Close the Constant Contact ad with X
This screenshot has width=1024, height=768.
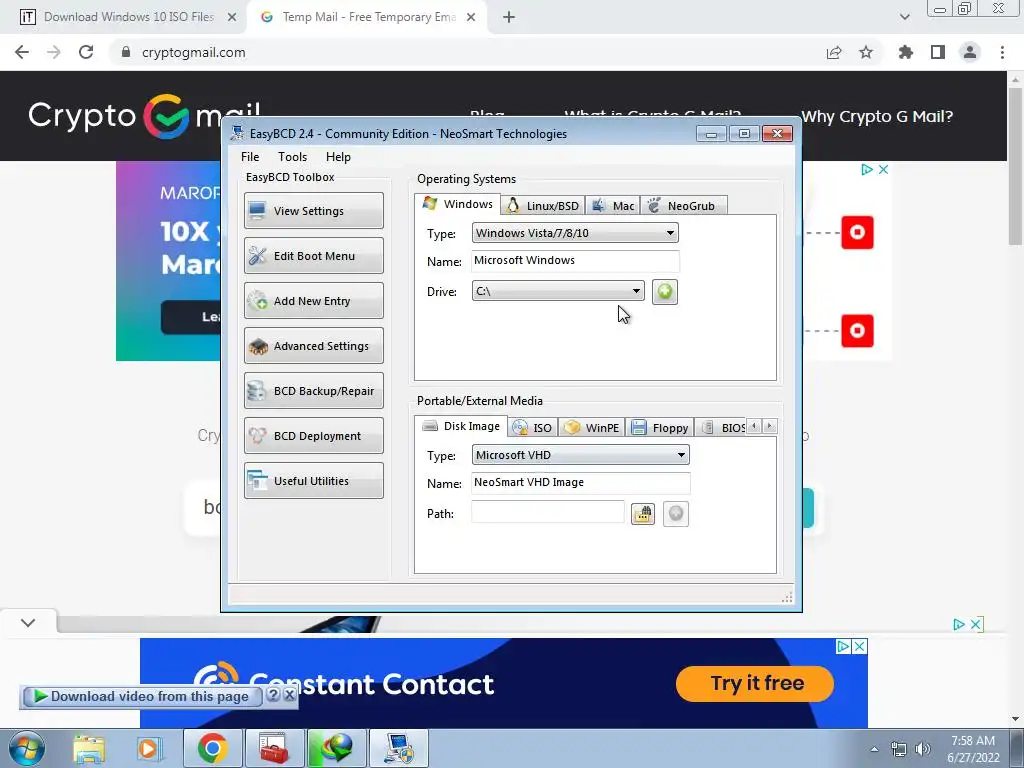point(860,647)
